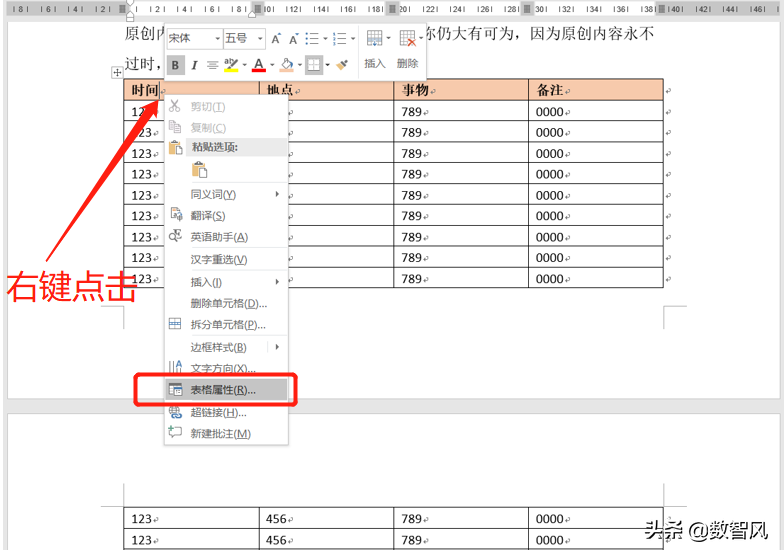The width and height of the screenshot is (784, 556).
Task: Click the table move handle at table corner
Action: [117, 72]
